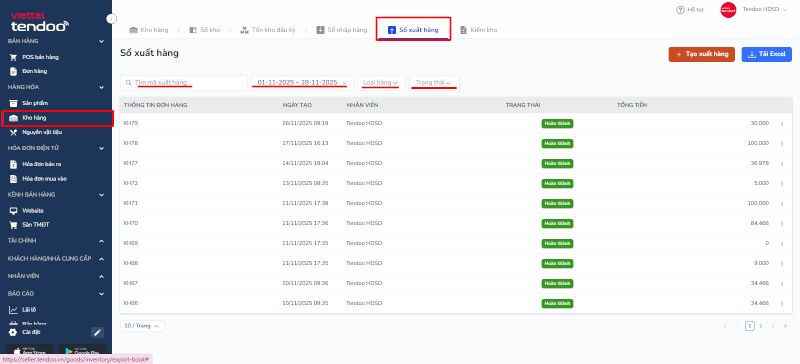Viewport: 800px width, 364px height.
Task: Collapse the KÊNH BÁN HÀNG section
Action: tap(102, 195)
